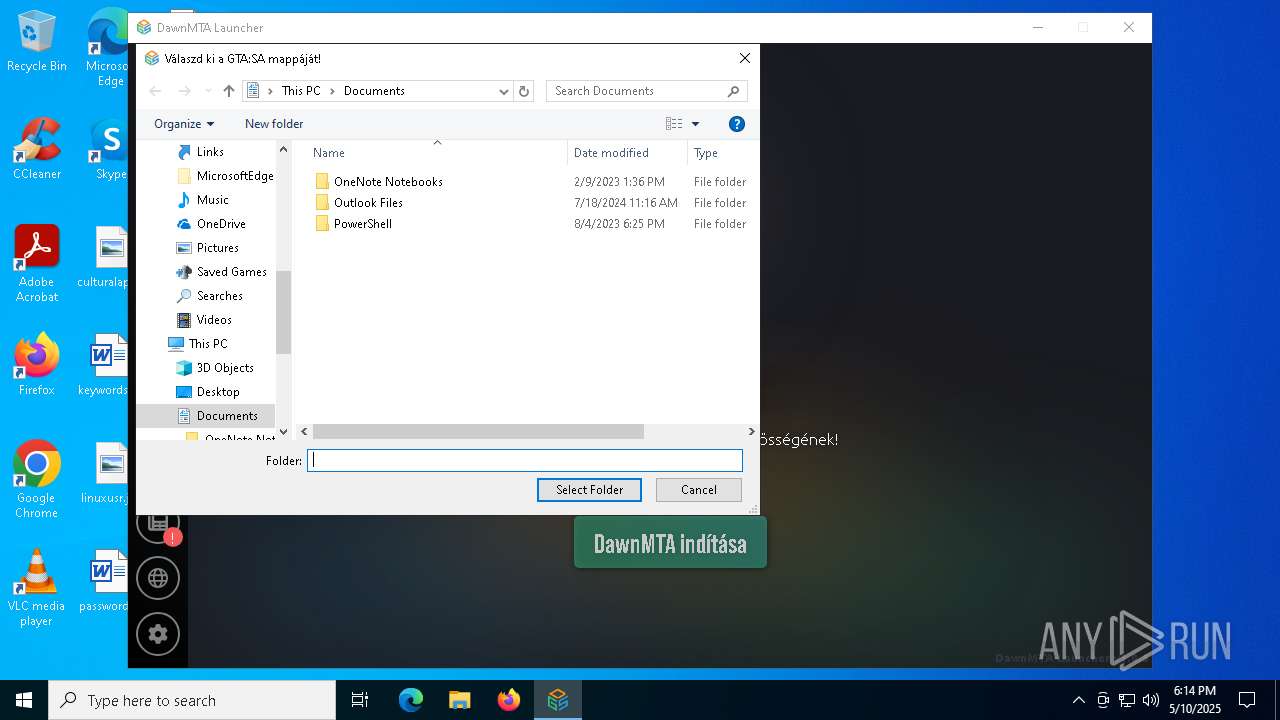Select Desktop in the navigation tree
This screenshot has height=720, width=1280.
tap(218, 392)
